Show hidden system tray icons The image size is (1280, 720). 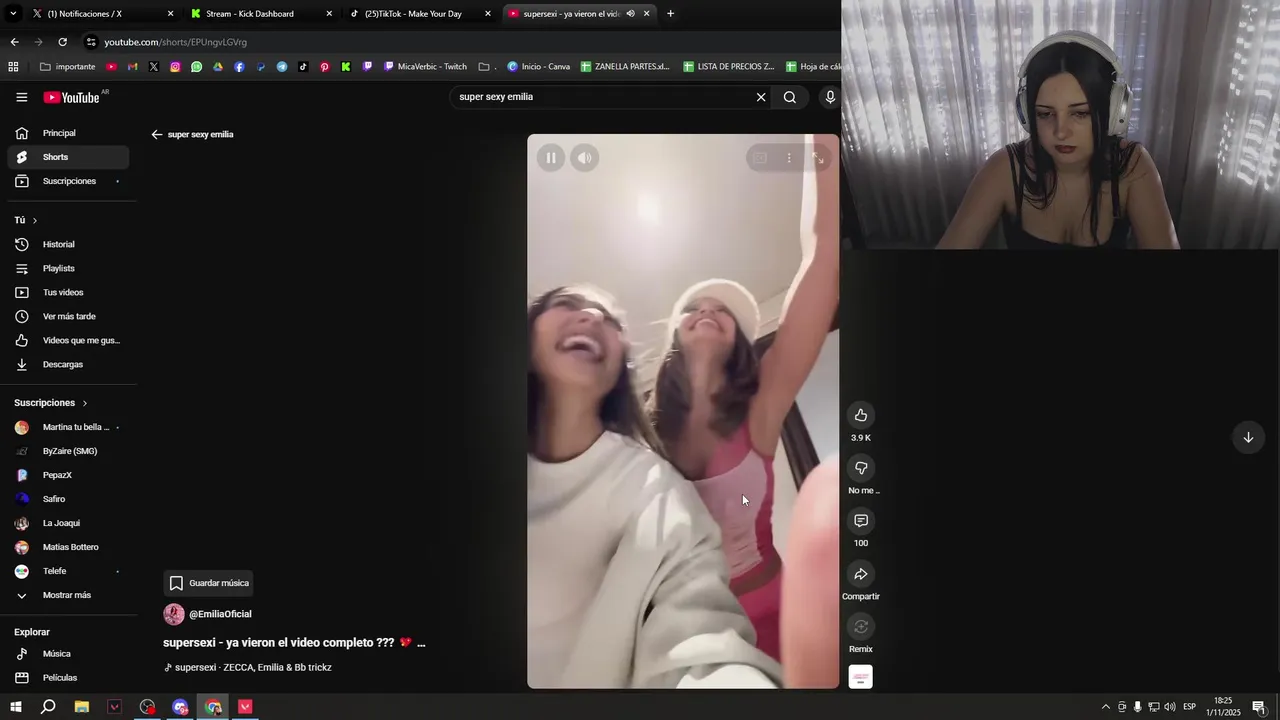(1105, 707)
